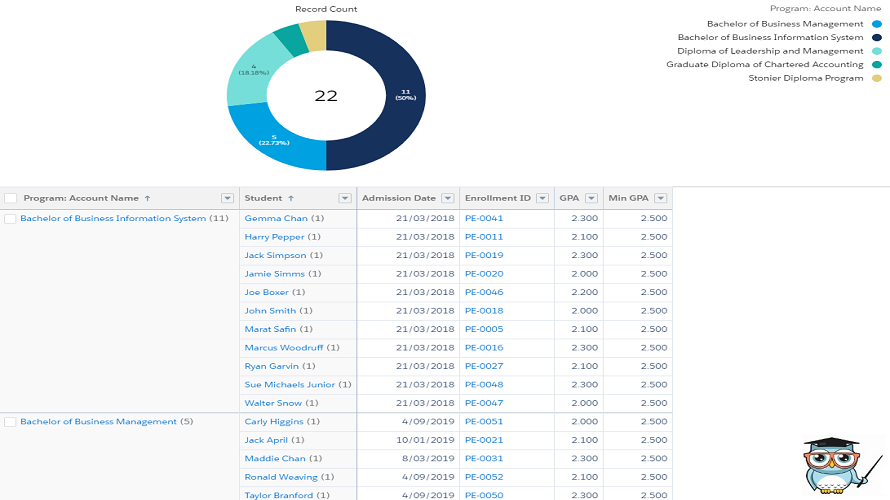The image size is (890, 500).
Task: Click the Bachelor of Business Management legend dot
Action: 876,24
